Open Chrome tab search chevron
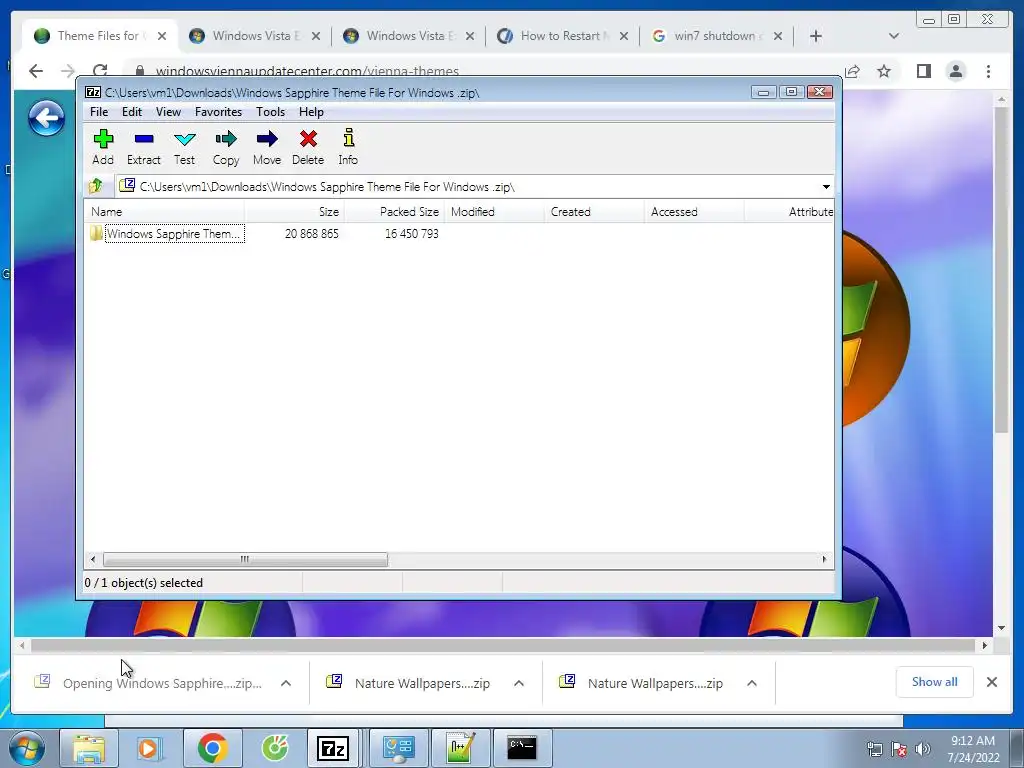The image size is (1024, 768). tap(894, 36)
